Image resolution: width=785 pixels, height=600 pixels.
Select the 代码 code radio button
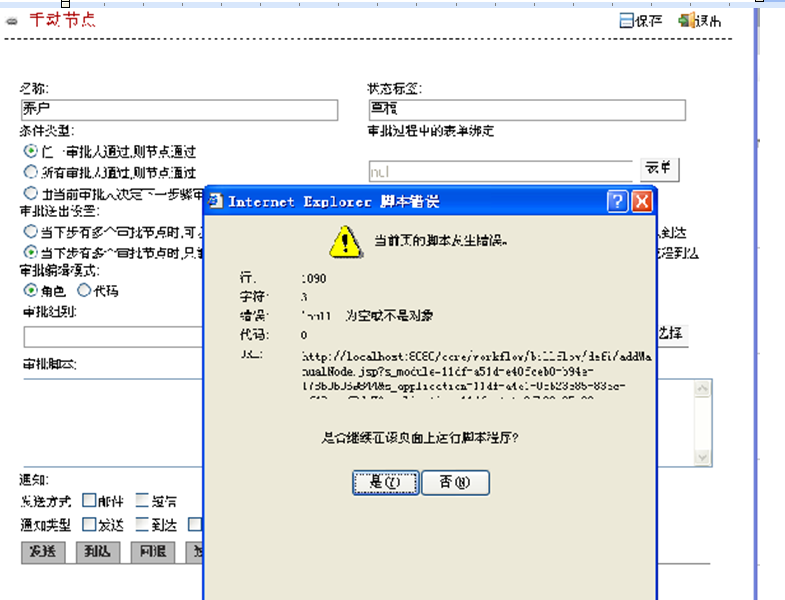pos(84,290)
